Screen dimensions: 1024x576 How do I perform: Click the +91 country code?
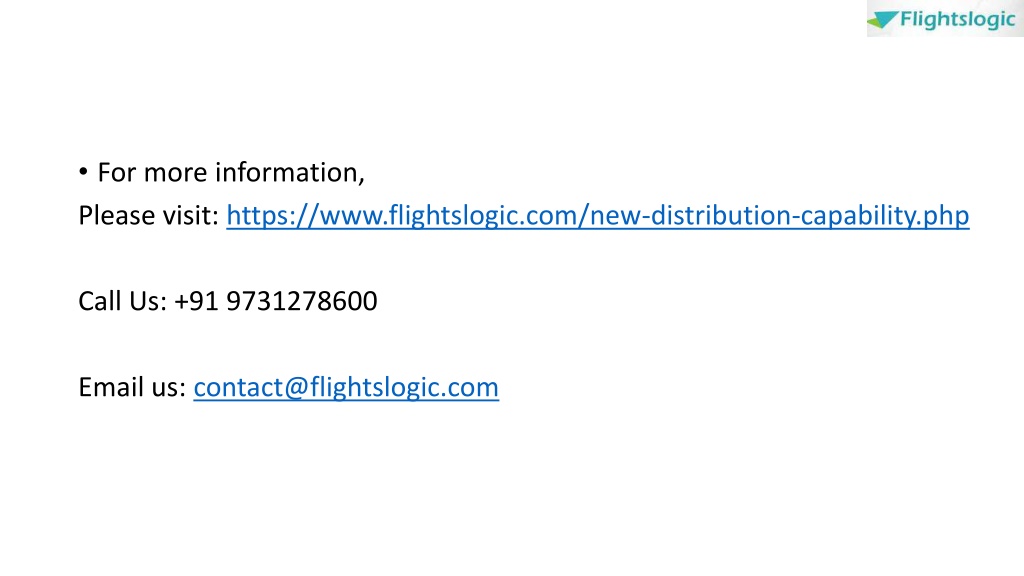[x=196, y=301]
